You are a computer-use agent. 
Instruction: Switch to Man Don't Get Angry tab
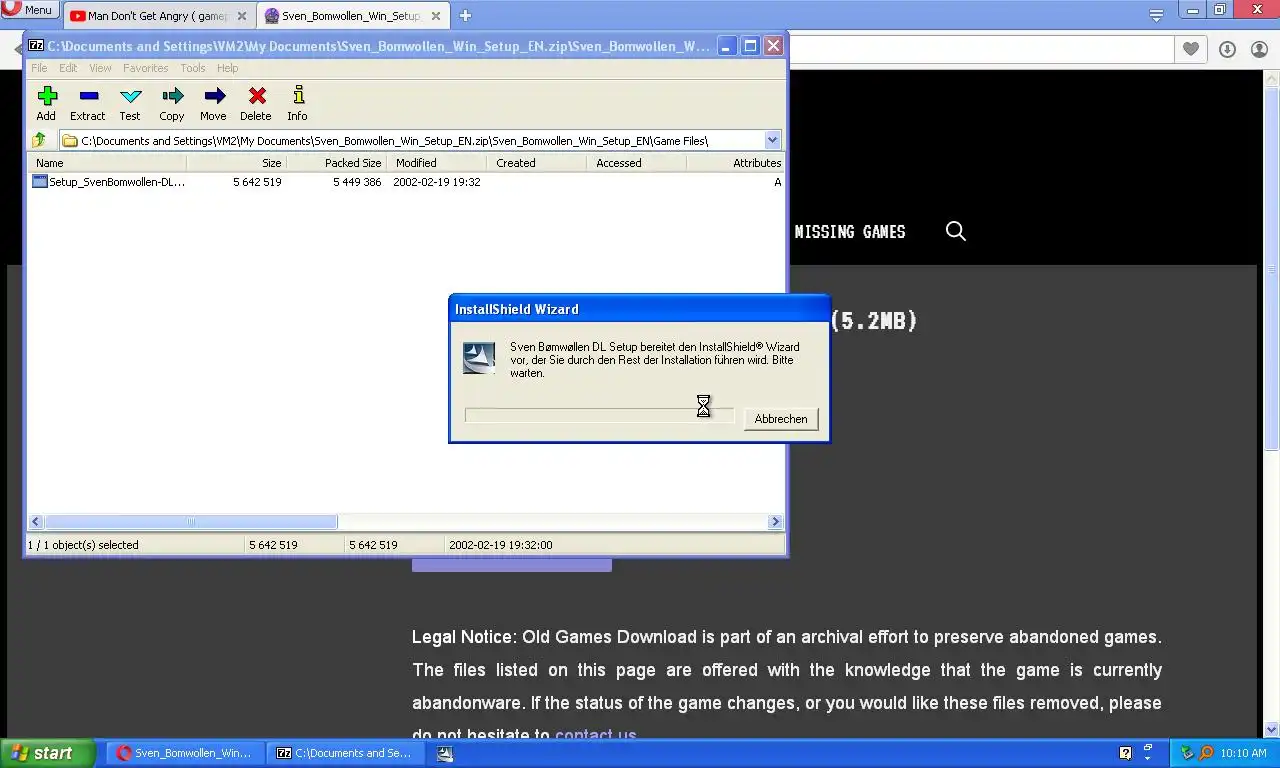158,16
